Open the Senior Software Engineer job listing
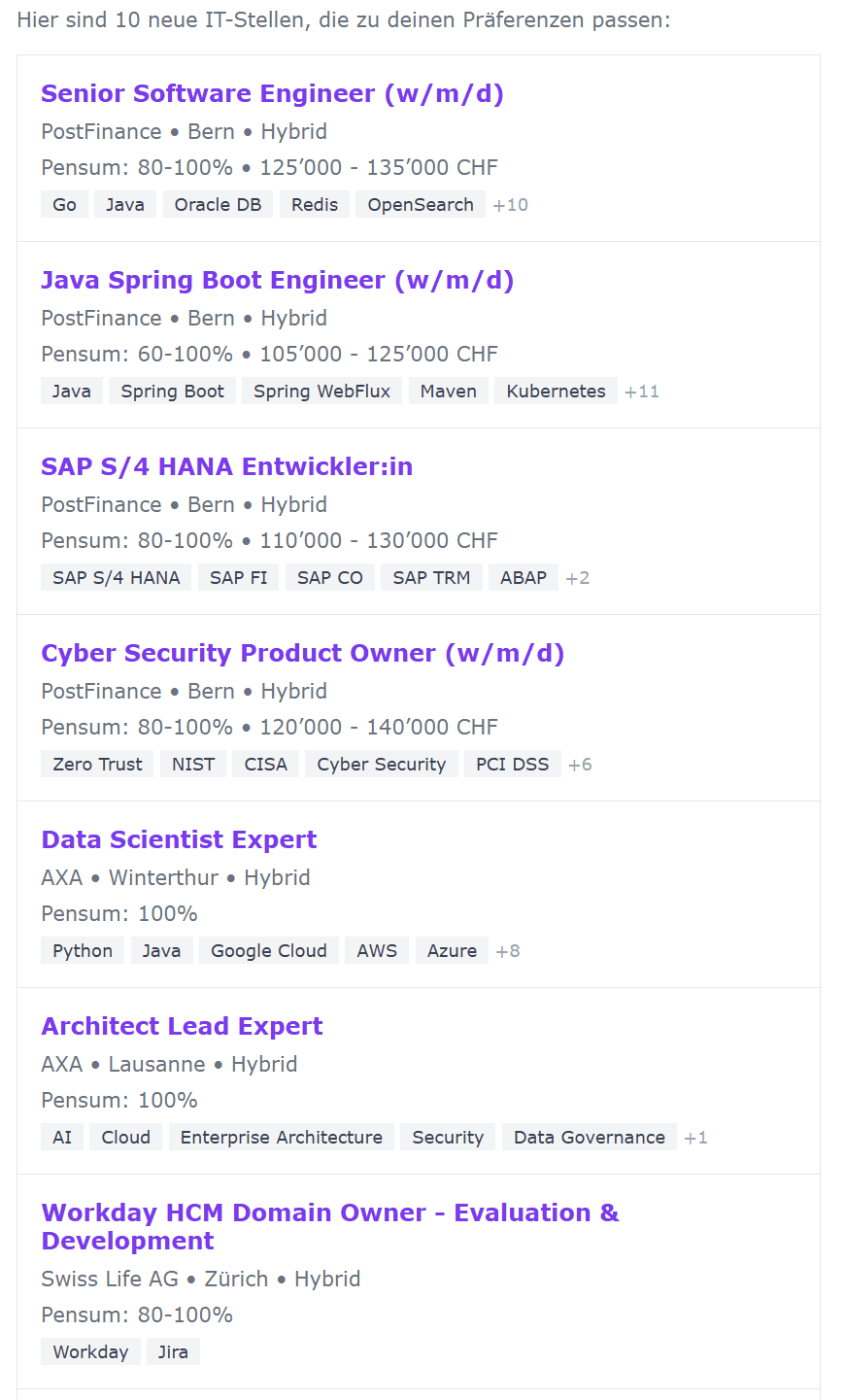The image size is (845, 1400). coord(272,93)
